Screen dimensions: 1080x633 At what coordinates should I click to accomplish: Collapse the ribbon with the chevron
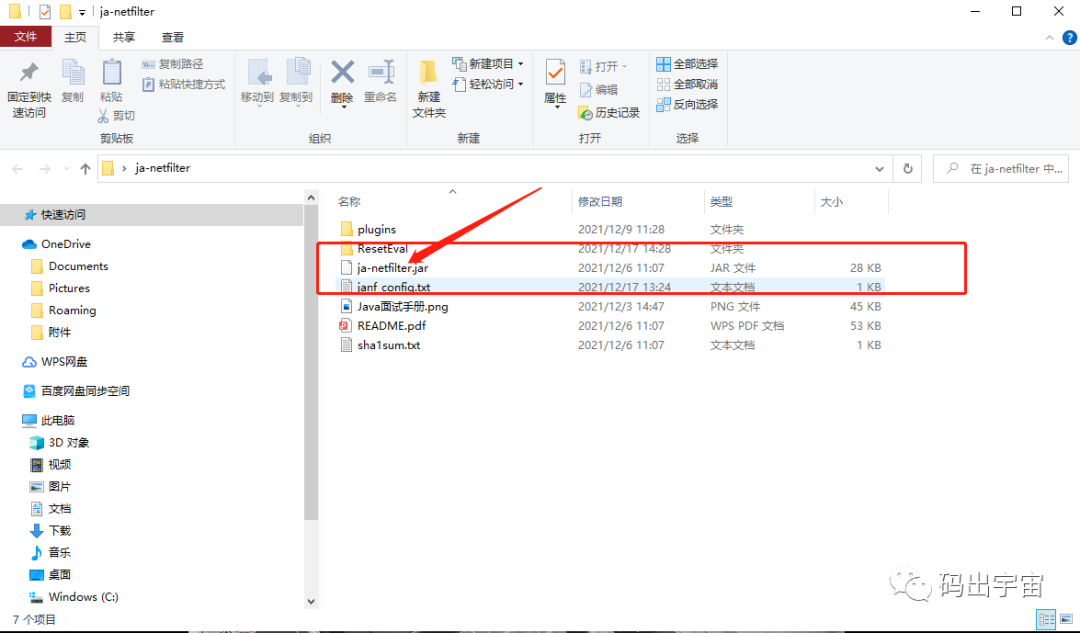(1050, 38)
